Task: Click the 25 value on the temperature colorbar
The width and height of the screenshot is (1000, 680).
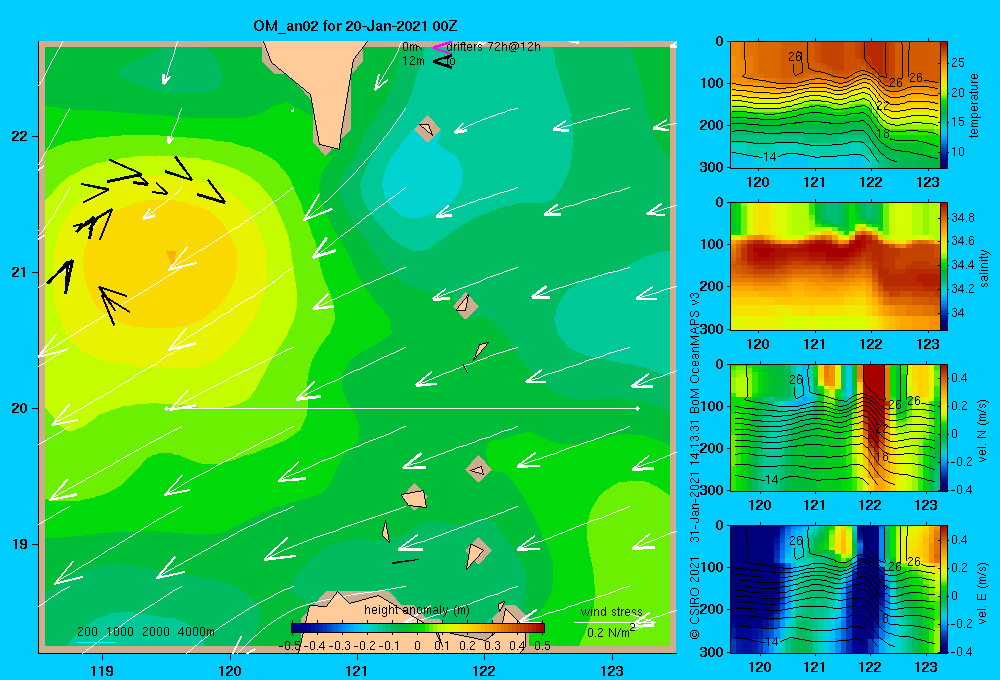Action: click(x=958, y=63)
